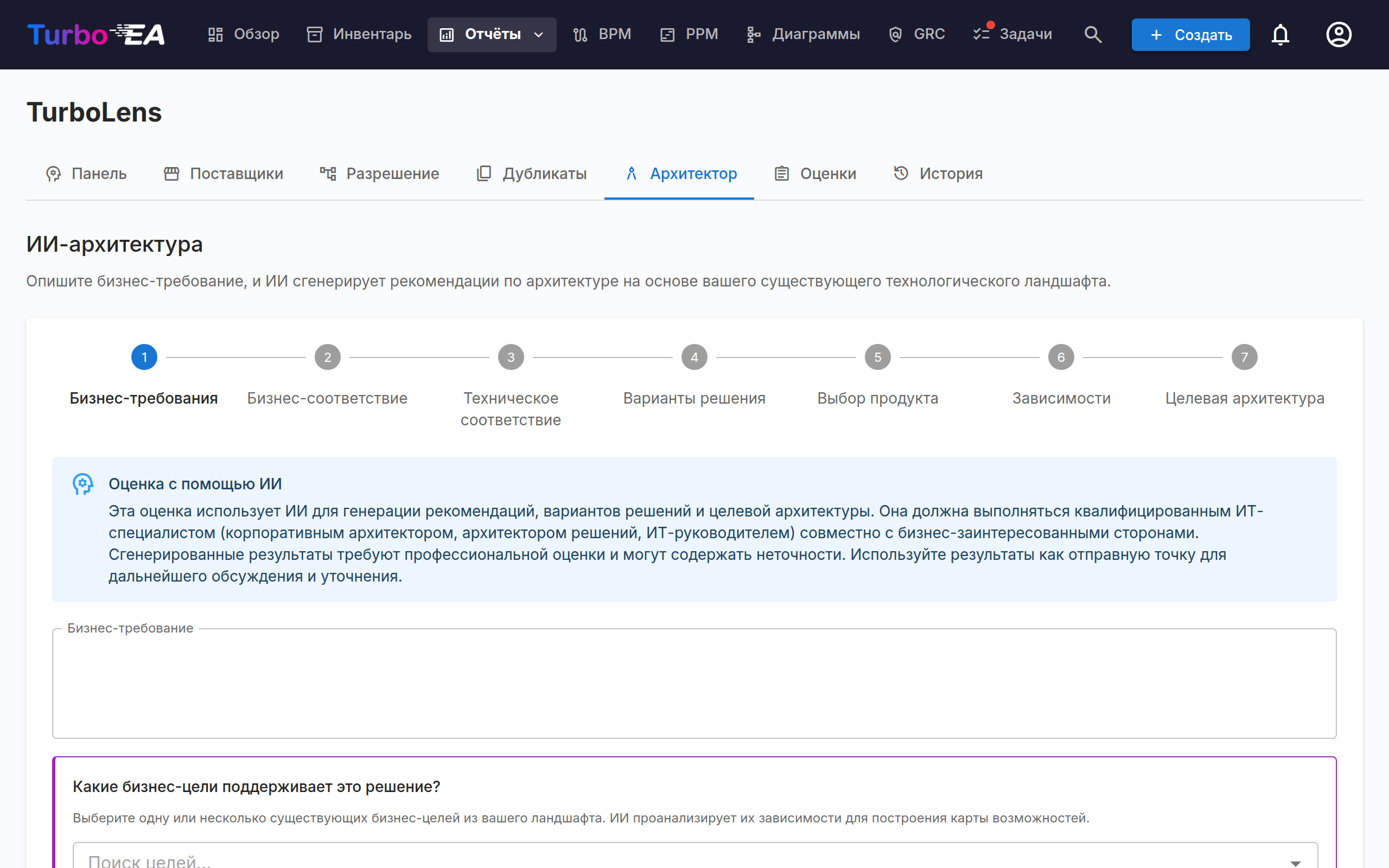The height and width of the screenshot is (868, 1389).
Task: Select step 5 Выбор продукта
Action: [x=877, y=375]
